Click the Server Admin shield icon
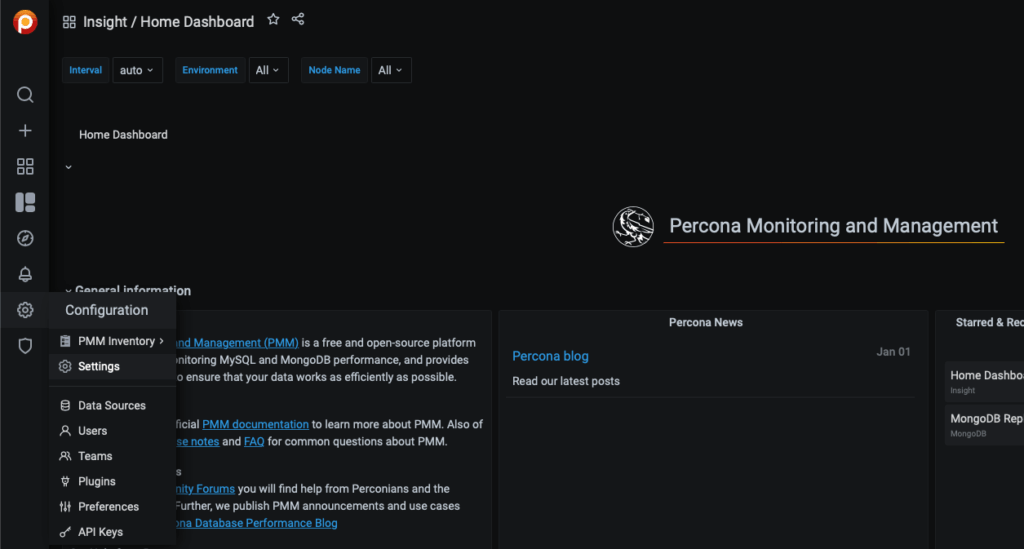 pos(25,346)
